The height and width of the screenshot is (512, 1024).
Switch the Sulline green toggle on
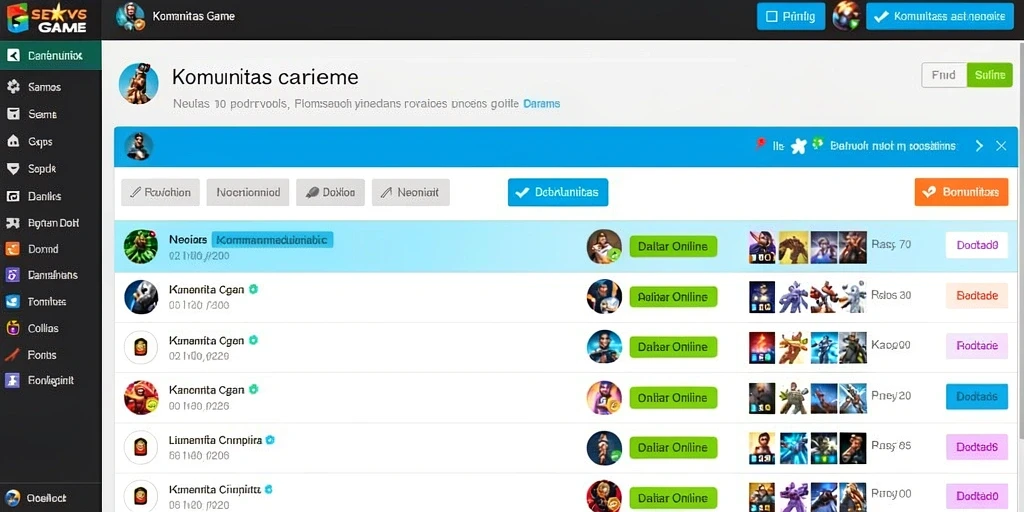click(x=989, y=75)
